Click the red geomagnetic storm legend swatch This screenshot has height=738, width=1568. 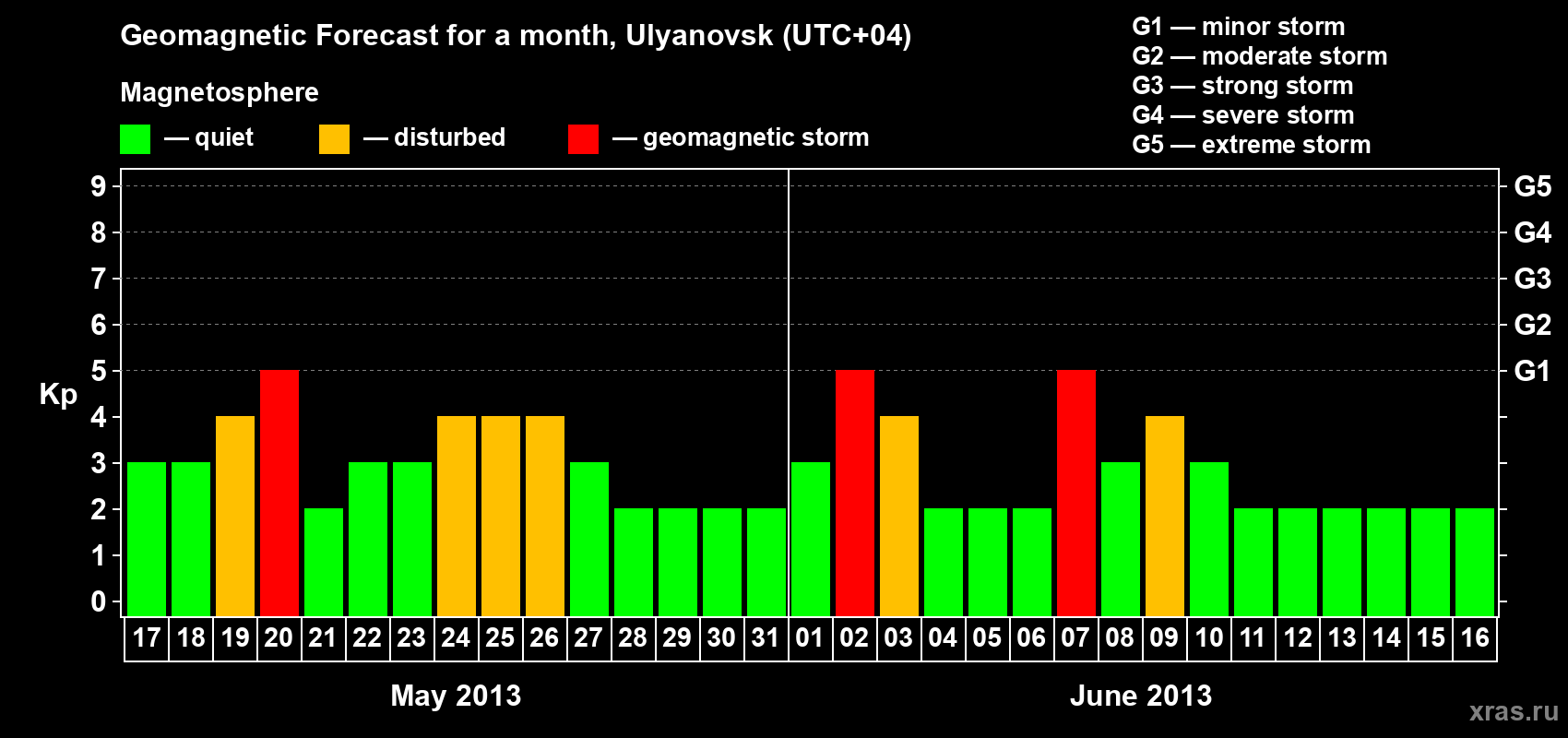click(x=583, y=139)
